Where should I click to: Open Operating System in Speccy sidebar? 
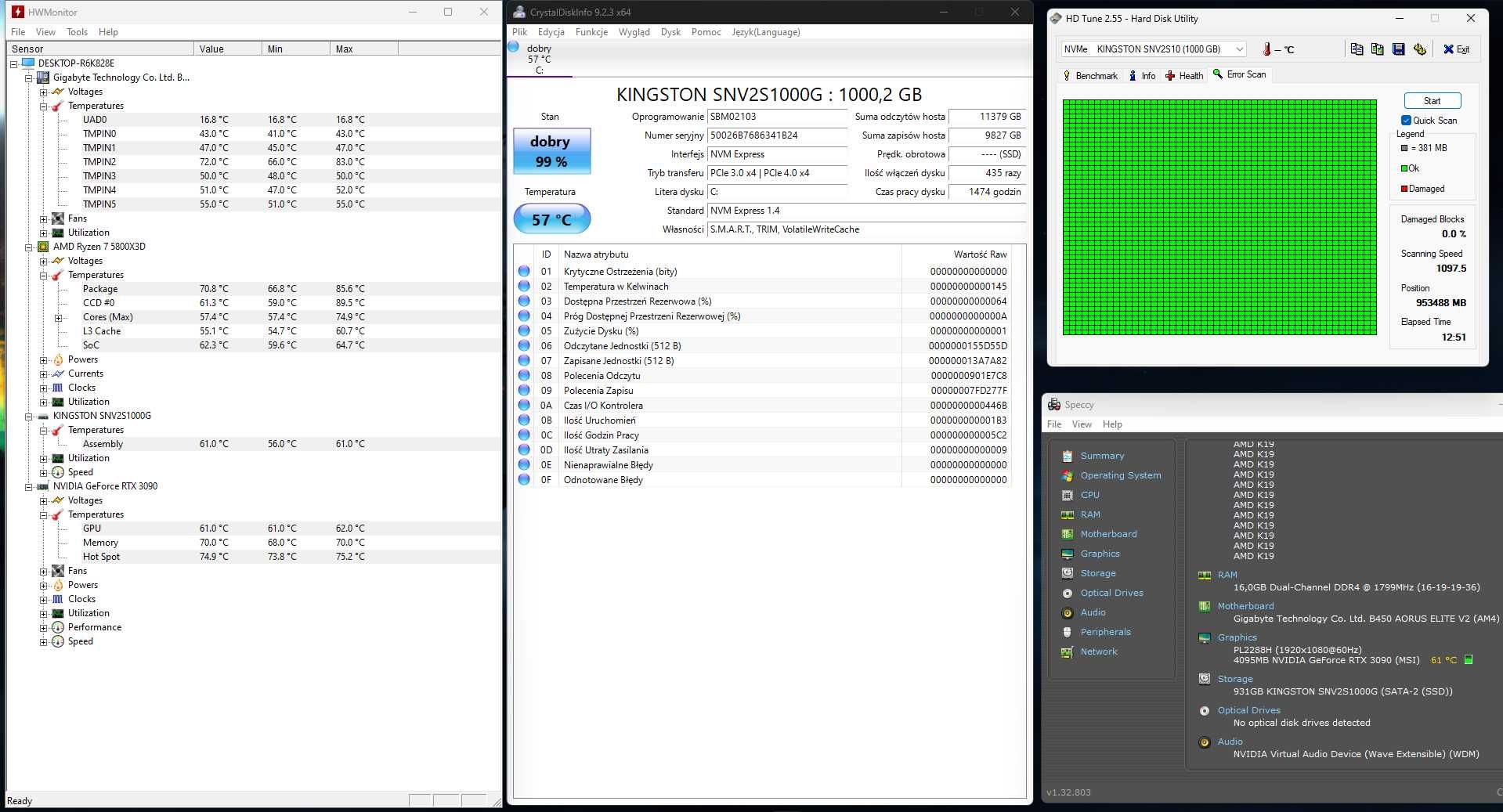pos(1120,475)
